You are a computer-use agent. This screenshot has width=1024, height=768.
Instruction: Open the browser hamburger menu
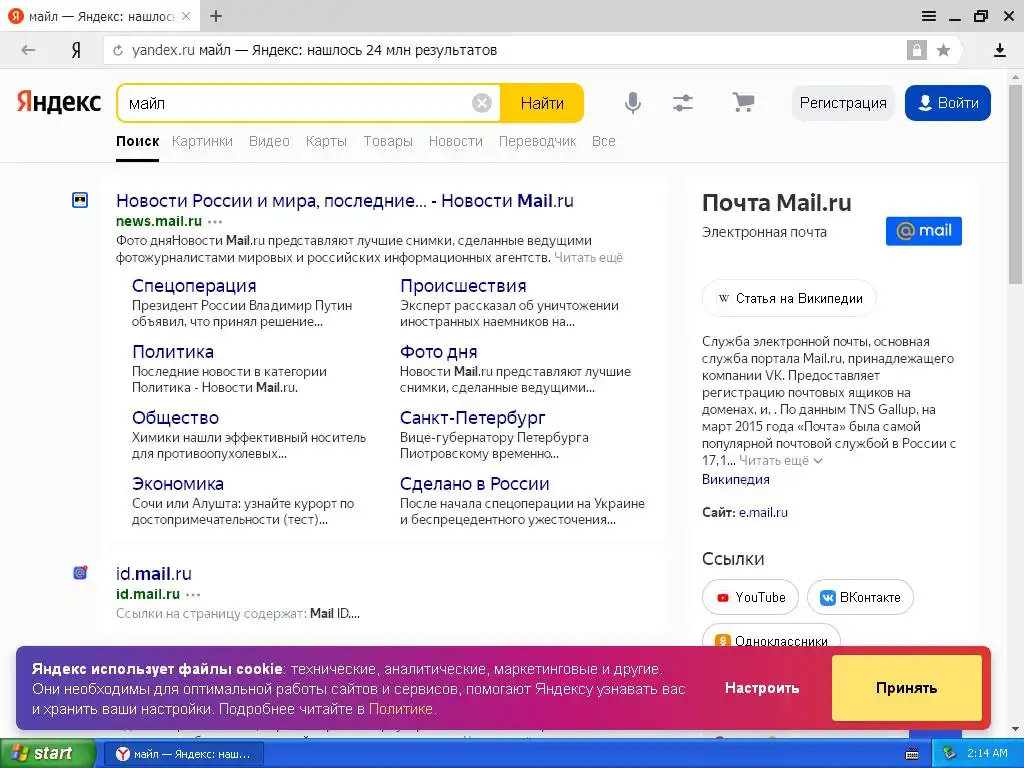coord(929,16)
